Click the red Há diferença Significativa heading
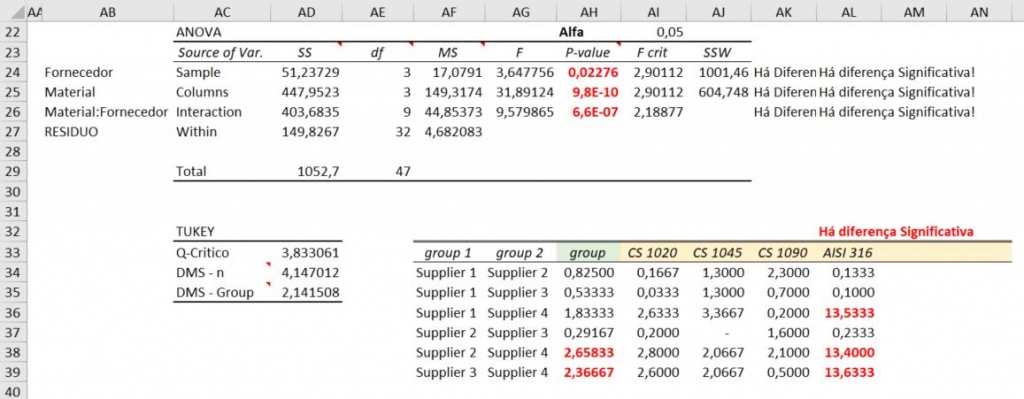1024x399 pixels. click(x=896, y=232)
